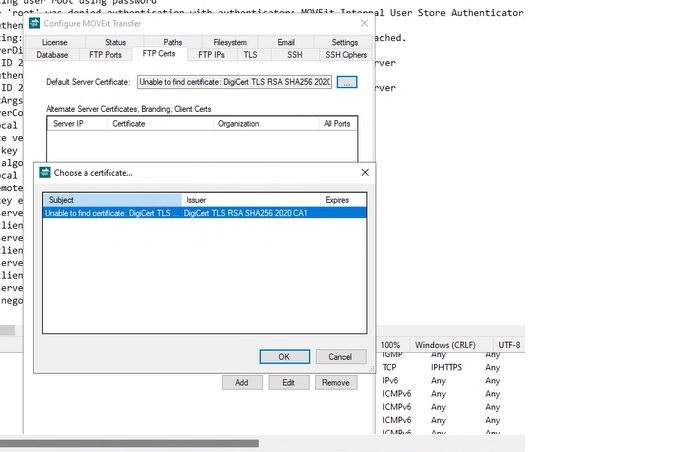
Task: Click the Edit button
Action: coord(288,383)
